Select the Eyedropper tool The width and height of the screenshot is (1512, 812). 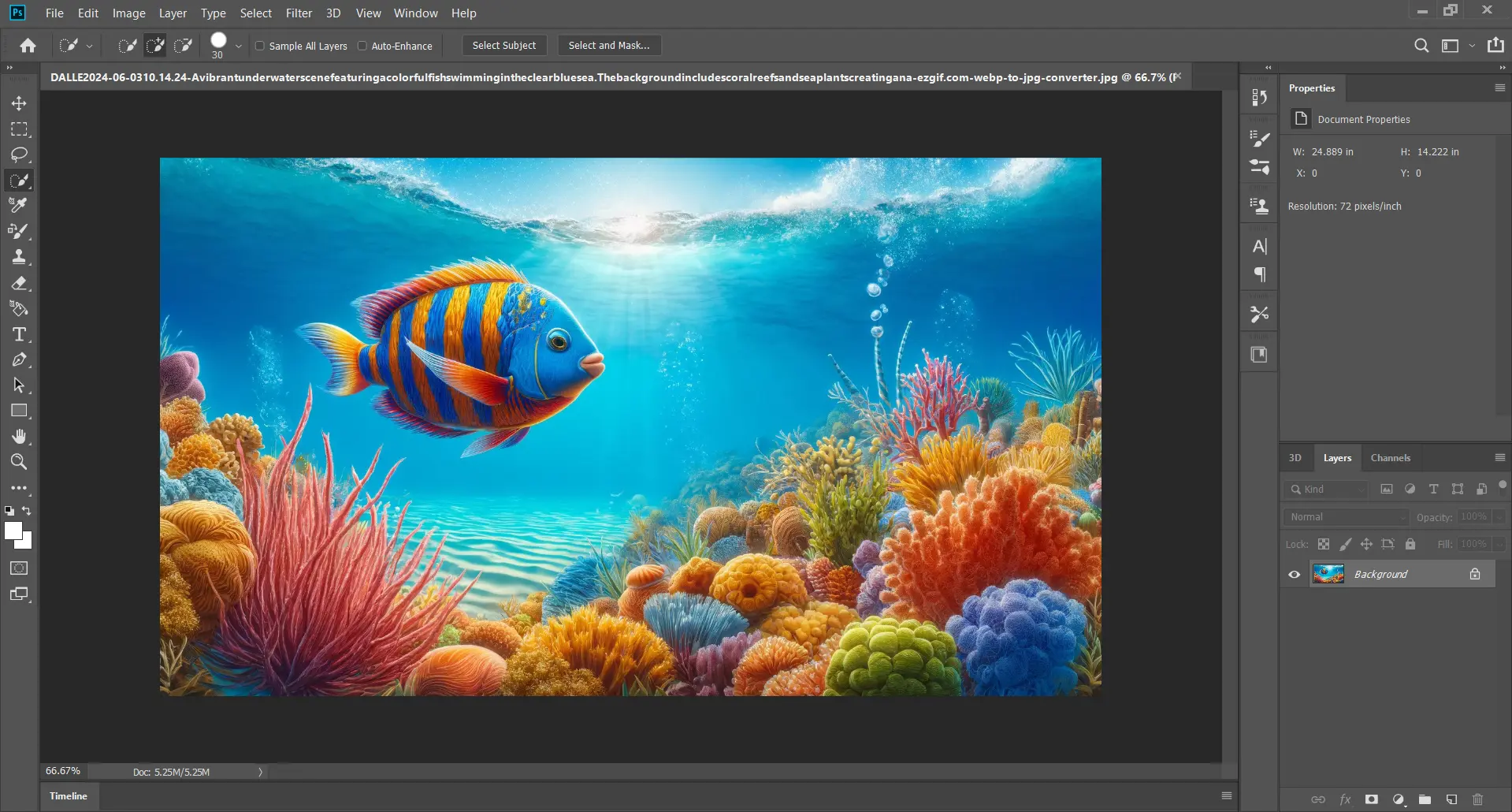point(19,206)
